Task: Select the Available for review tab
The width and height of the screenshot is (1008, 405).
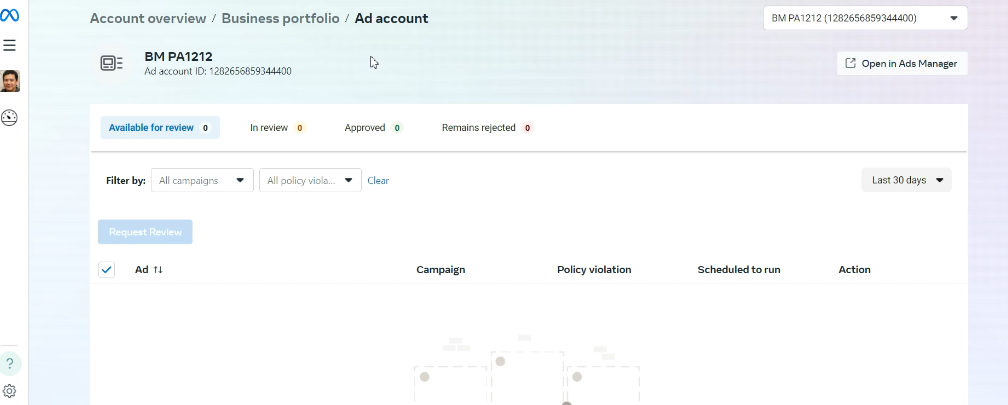Action: [159, 128]
